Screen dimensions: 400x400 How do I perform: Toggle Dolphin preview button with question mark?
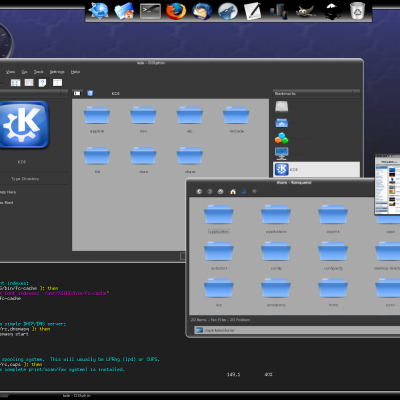click(42, 83)
